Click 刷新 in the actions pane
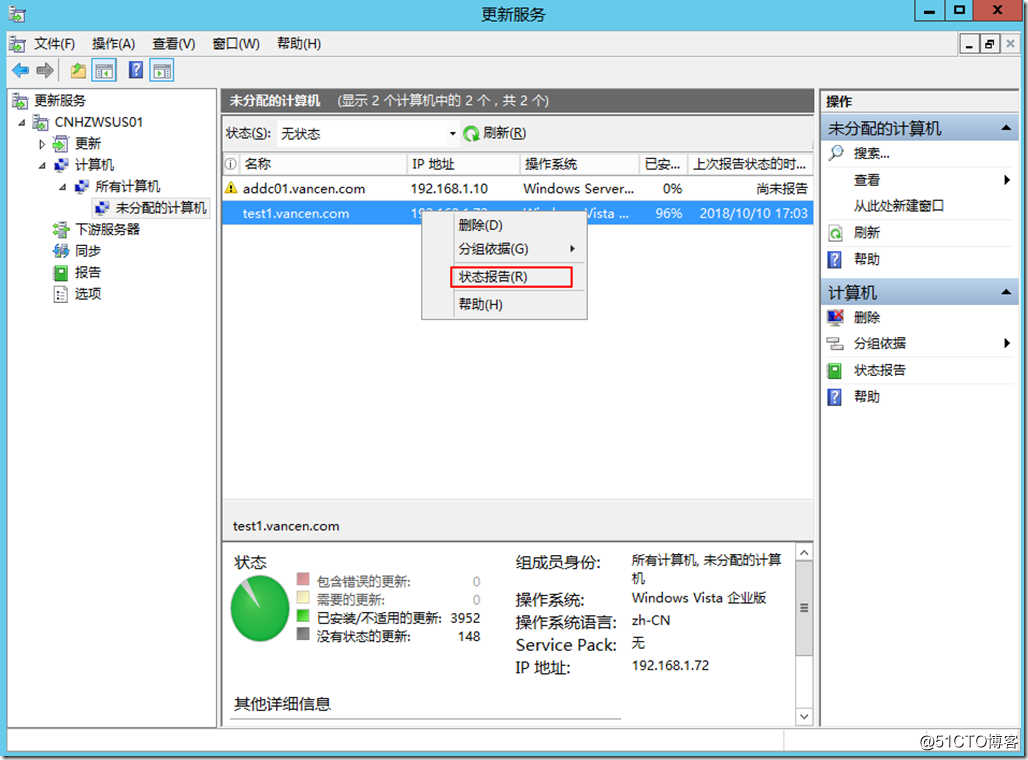 coord(866,233)
